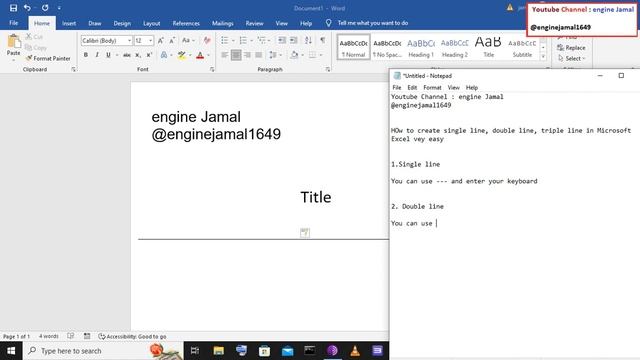Click the macro recording icon in status bar
This screenshot has height=360, width=640.
pos(87,336)
